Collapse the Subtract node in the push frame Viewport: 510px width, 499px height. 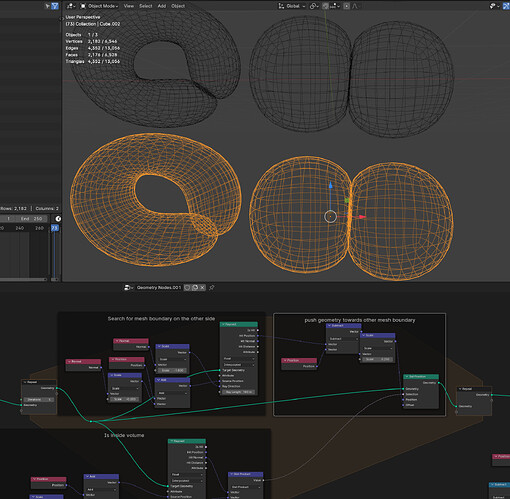pyautogui.click(x=330, y=326)
